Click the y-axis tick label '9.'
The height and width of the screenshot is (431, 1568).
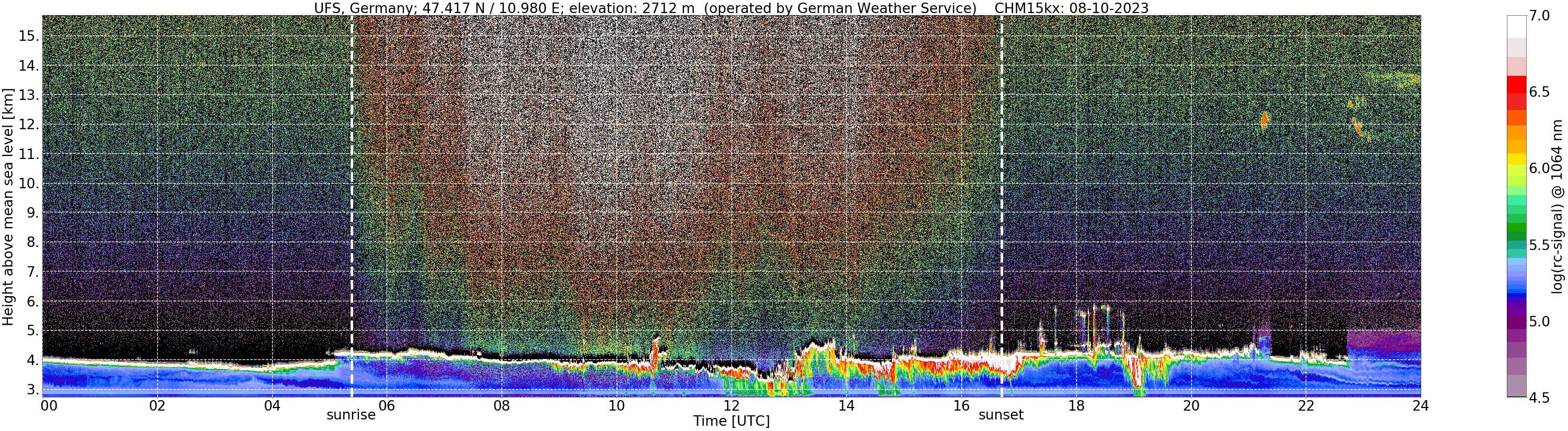pyautogui.click(x=33, y=213)
